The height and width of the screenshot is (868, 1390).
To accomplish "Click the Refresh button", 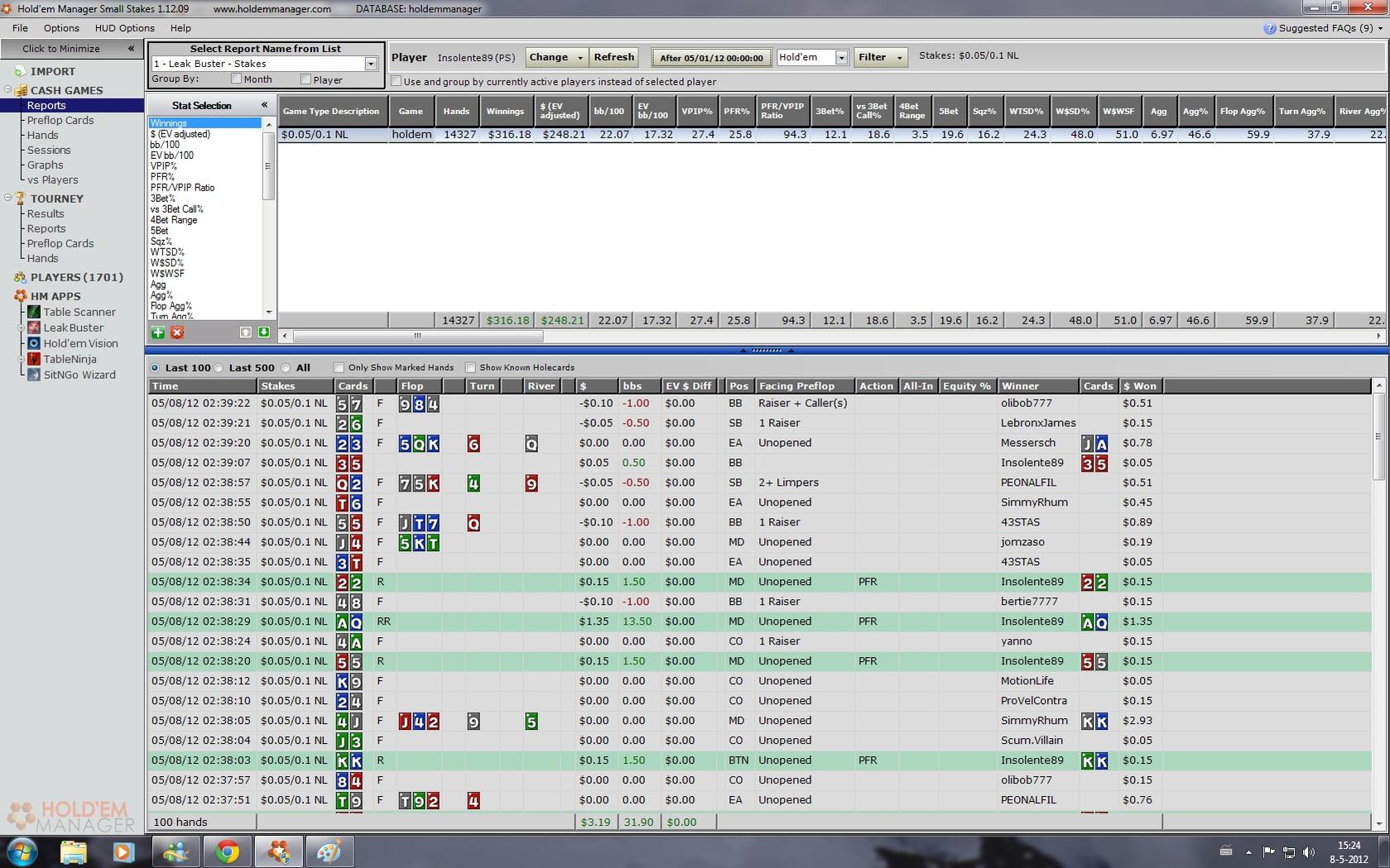I will click(613, 57).
